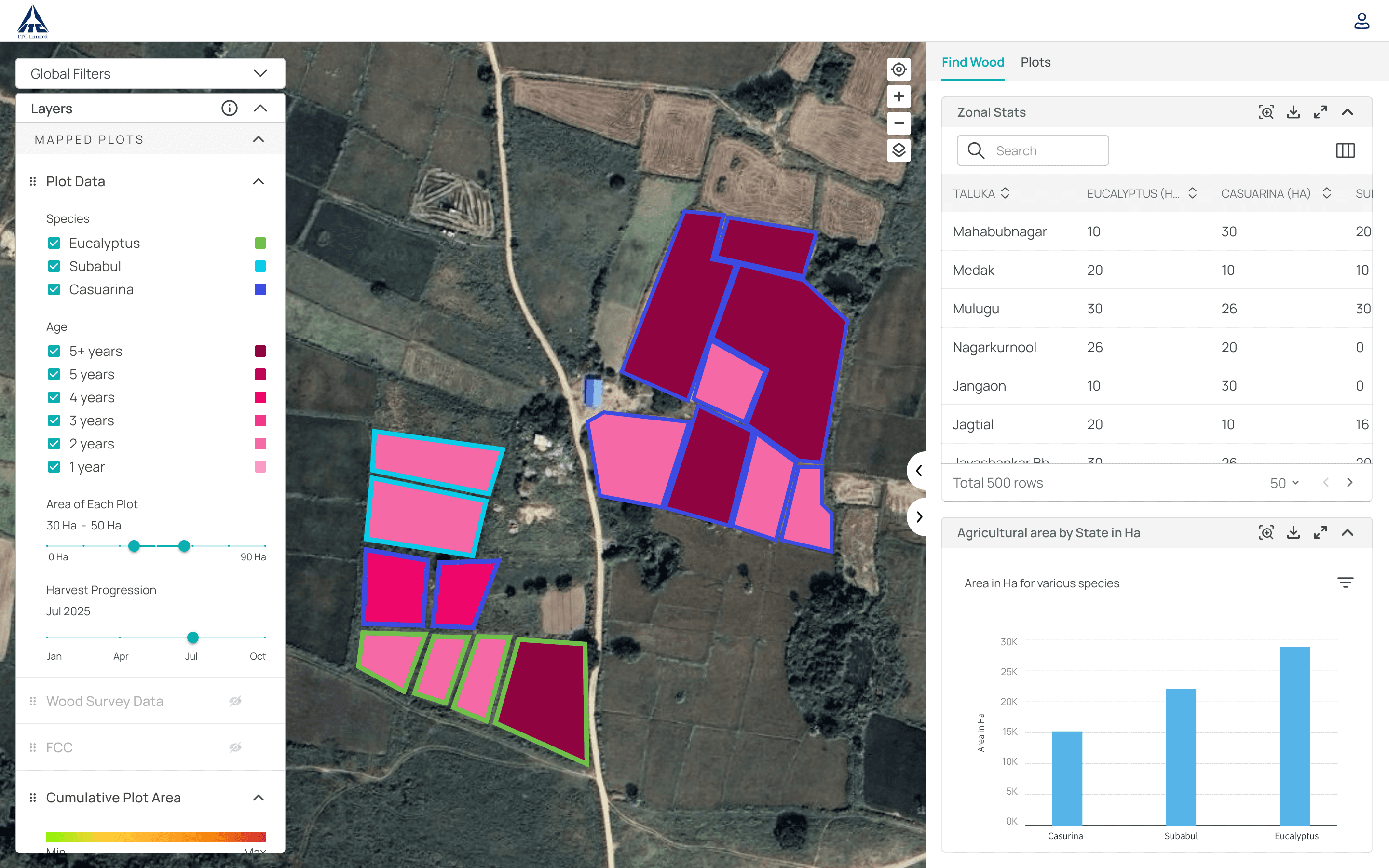
Task: Click the Harvest Progression slider handle
Action: click(193, 637)
